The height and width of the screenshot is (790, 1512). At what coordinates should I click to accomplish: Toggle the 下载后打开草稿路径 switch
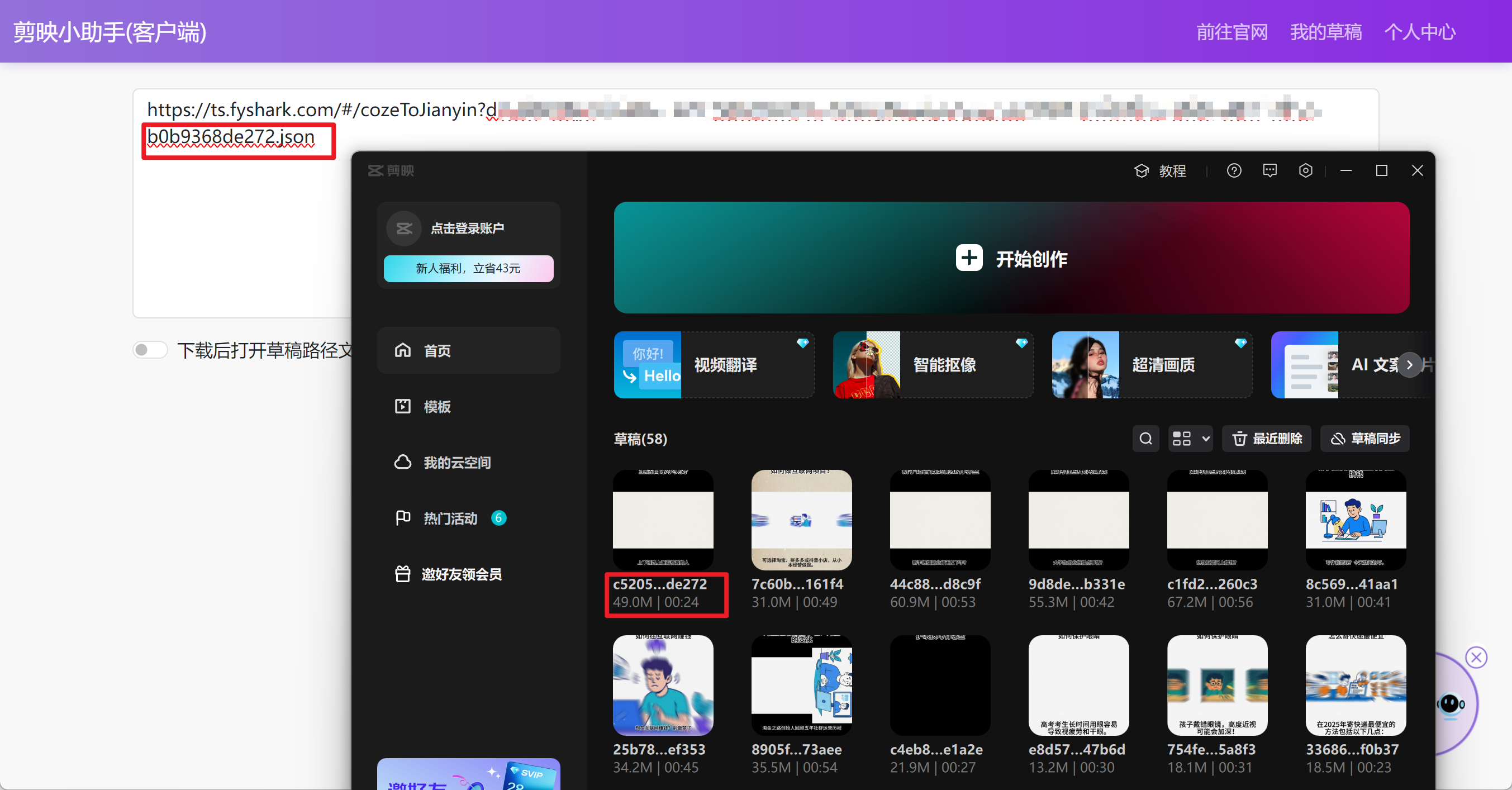click(150, 350)
